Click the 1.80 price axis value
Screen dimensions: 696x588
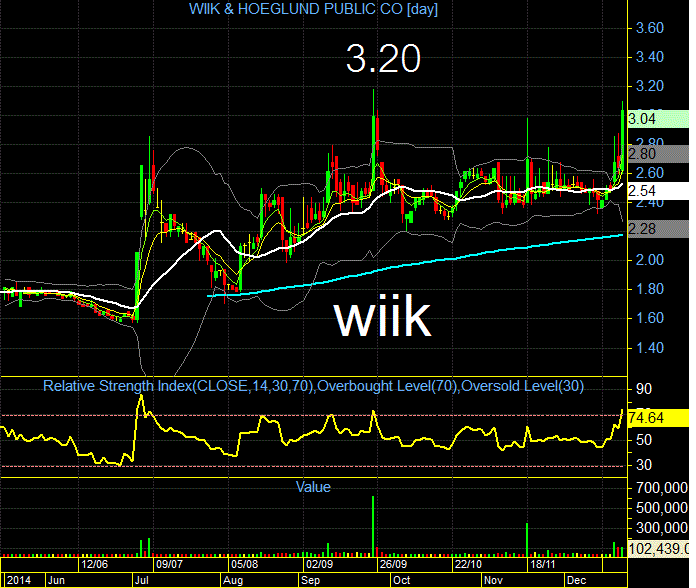649,289
